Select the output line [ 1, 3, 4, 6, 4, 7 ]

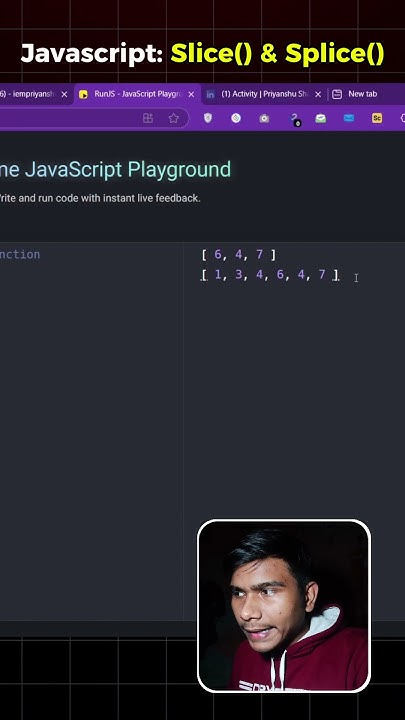[x=270, y=275]
